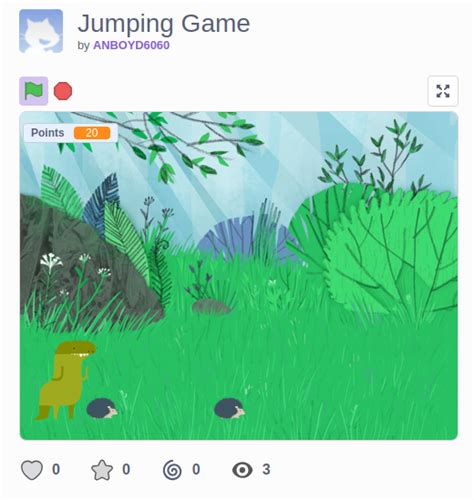Click the olive dinosaur sprite
The width and height of the screenshot is (474, 500).
click(x=65, y=380)
